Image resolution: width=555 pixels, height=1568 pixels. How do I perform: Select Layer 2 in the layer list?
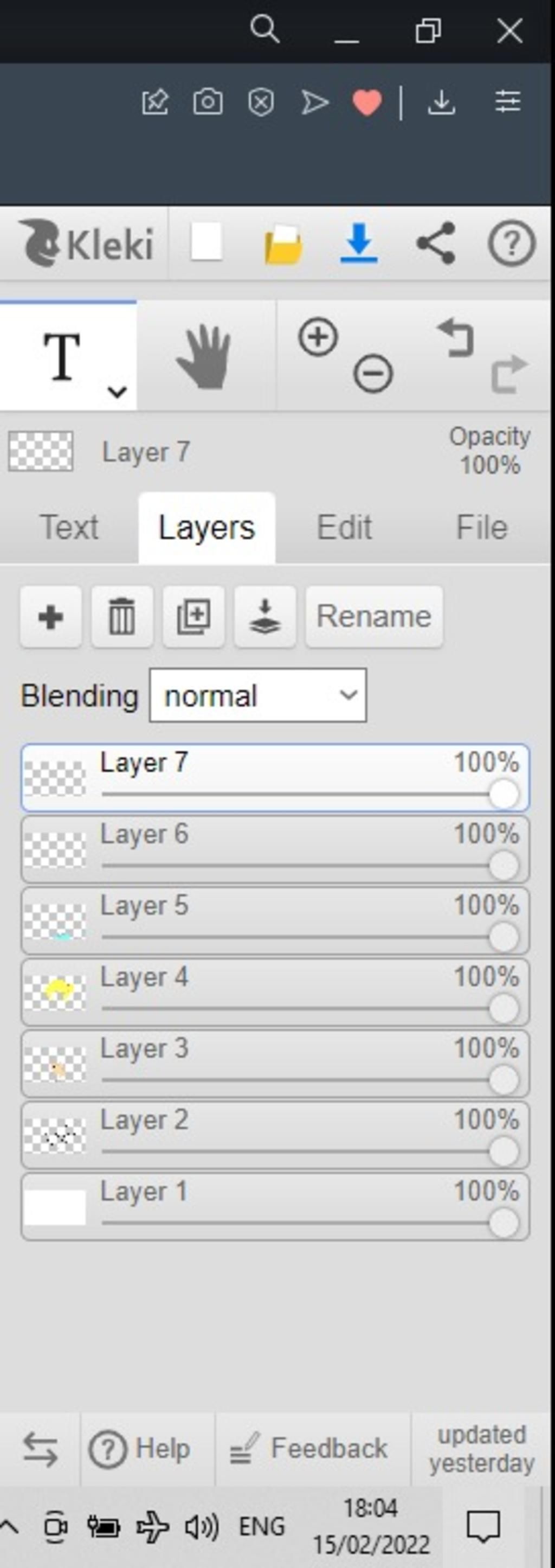pos(275,1135)
